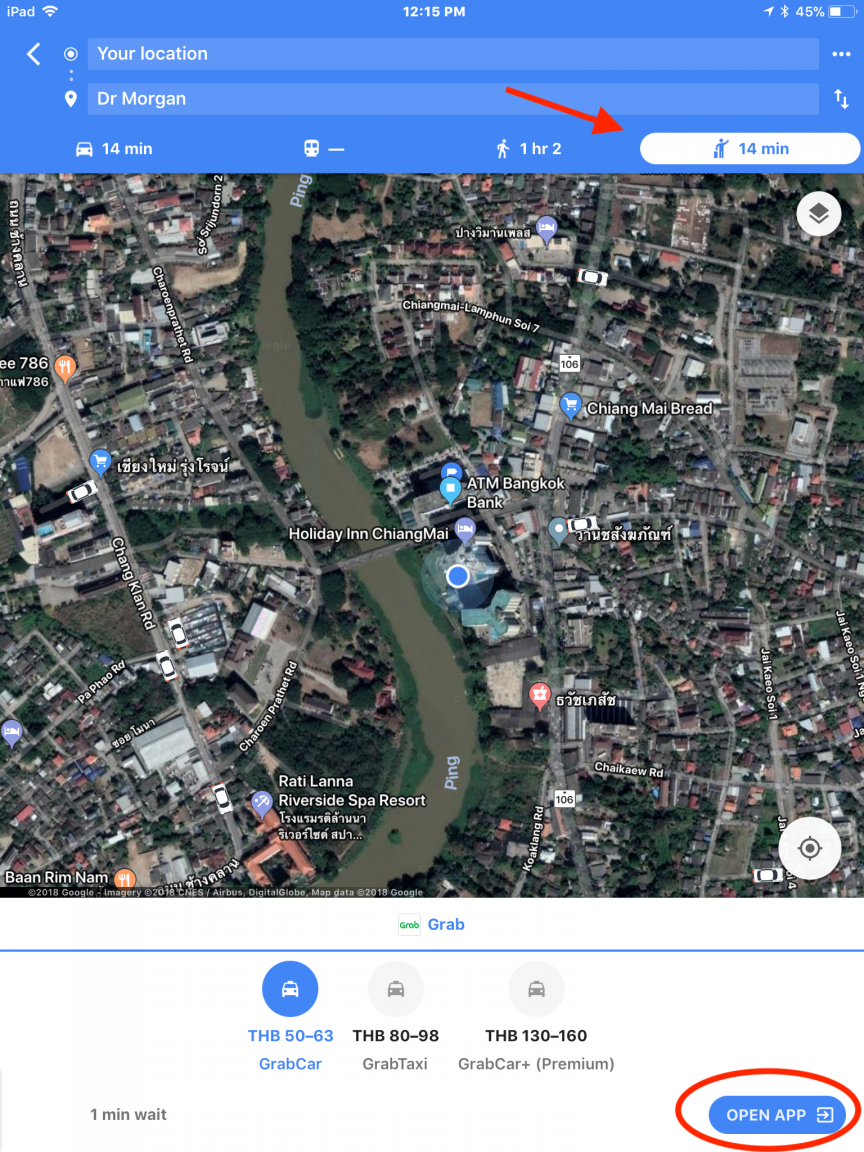Select the วานิชสังฆภัณฑ์ place marker
Screen dimensions: 864x1152
point(558,530)
